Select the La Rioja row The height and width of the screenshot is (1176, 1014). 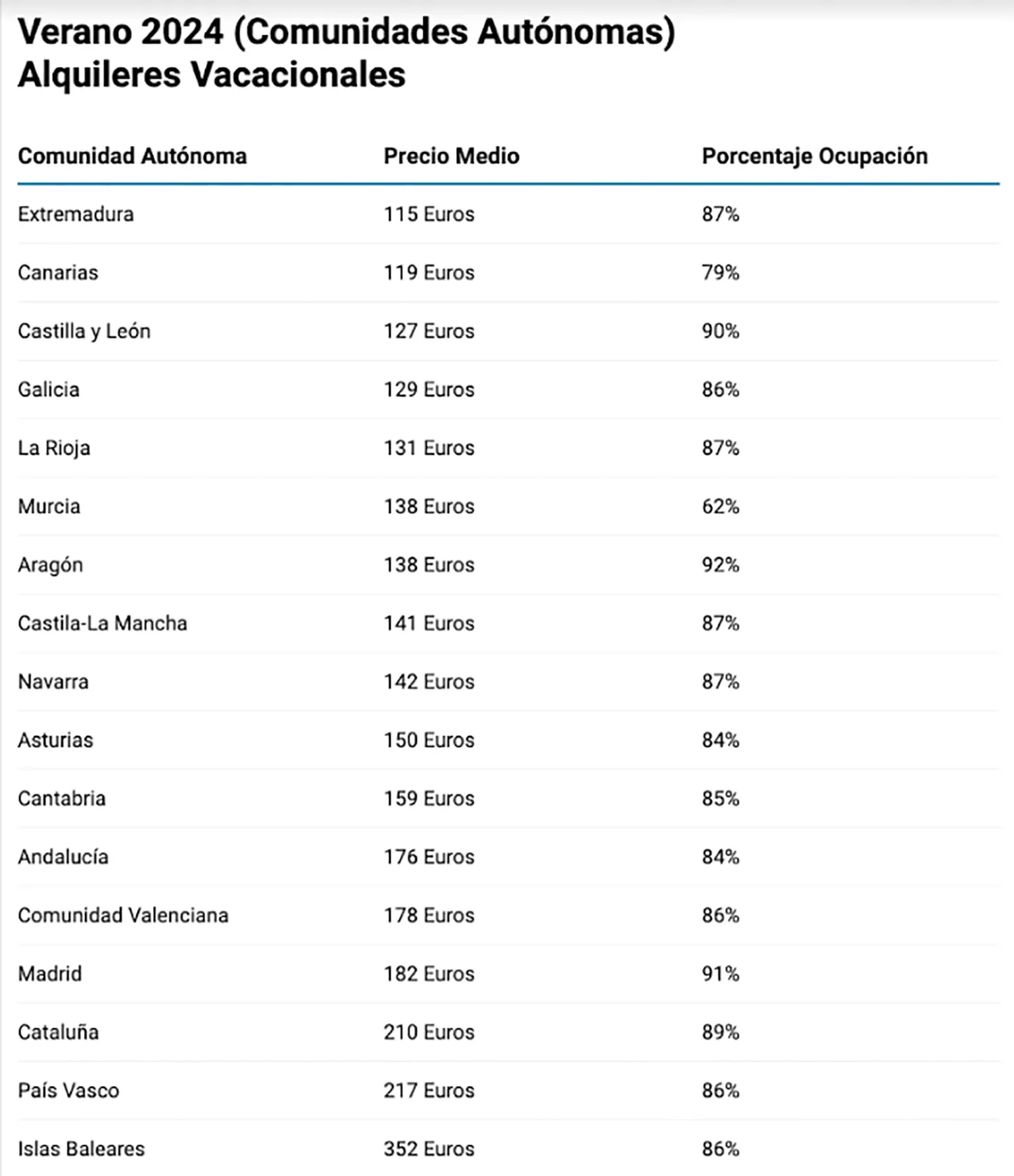click(54, 448)
